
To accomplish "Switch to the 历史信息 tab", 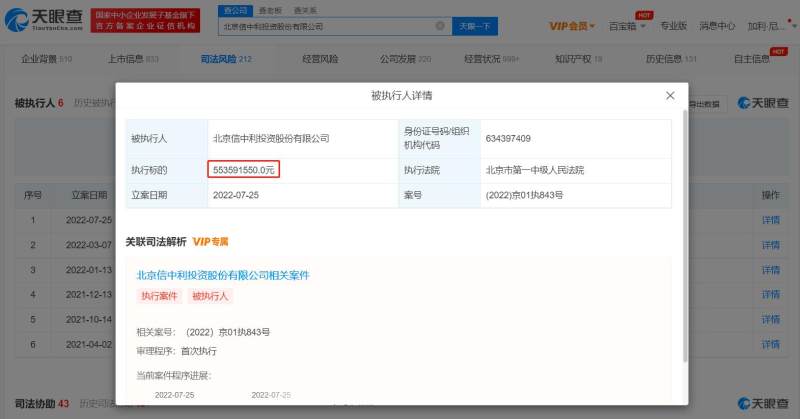I will (671, 59).
